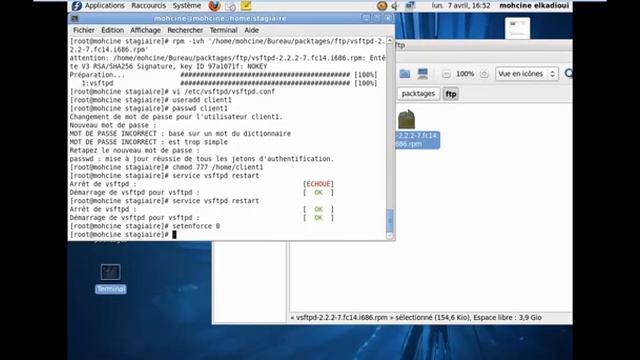Click the terminal prompt cursor line
640x360 pixels.
(123, 235)
